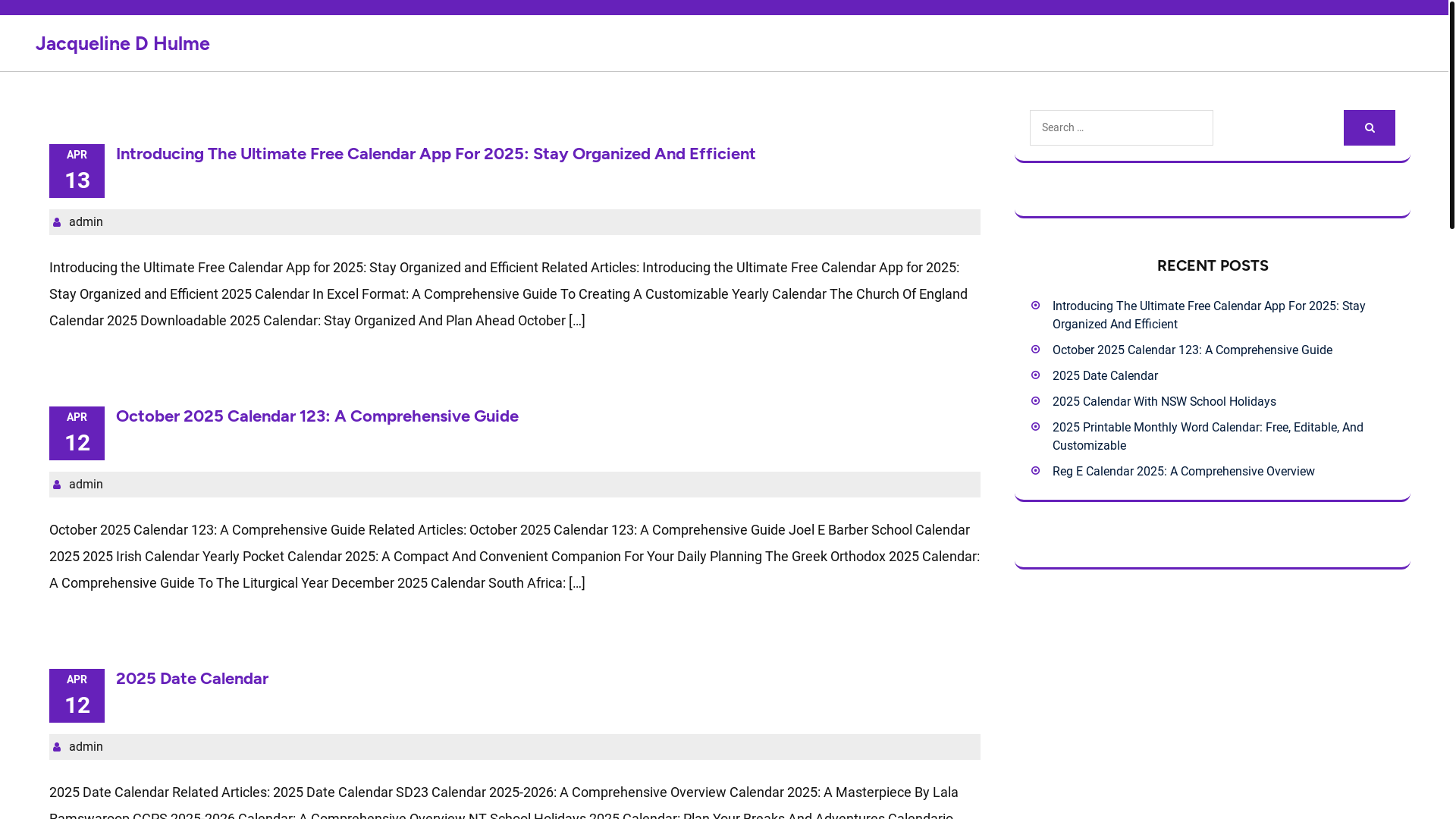The image size is (1456, 819).
Task: Click the bullet icon next to Reg E Calendar recent post
Action: coord(1035,471)
